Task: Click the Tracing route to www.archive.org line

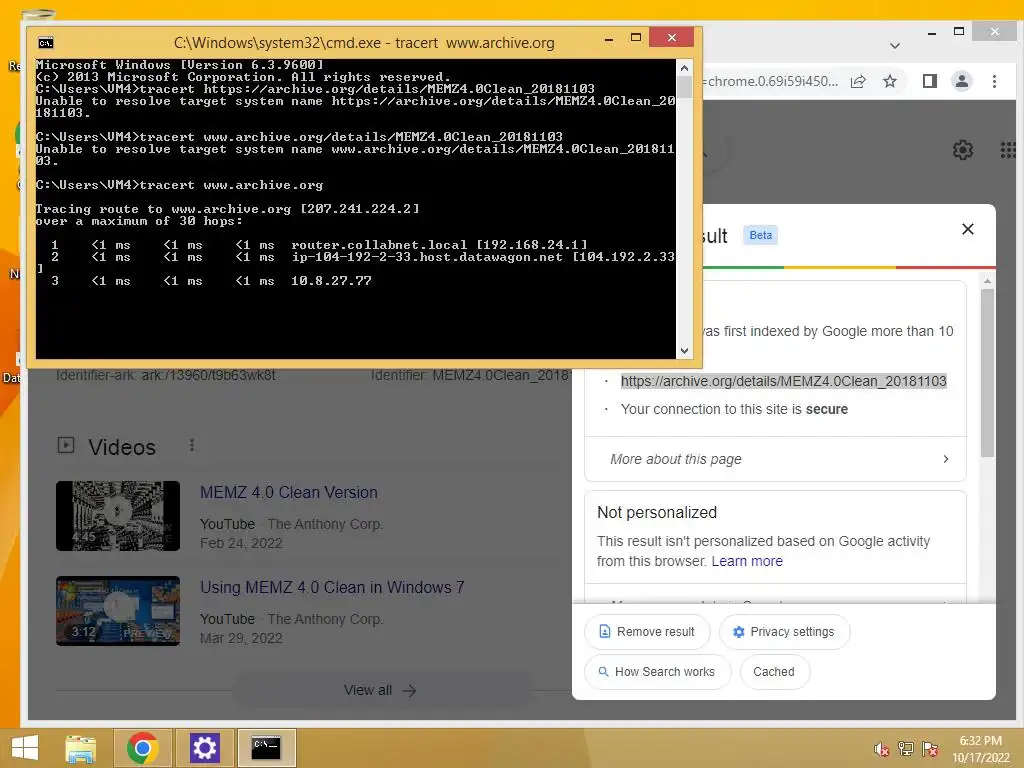Action: [x=227, y=209]
